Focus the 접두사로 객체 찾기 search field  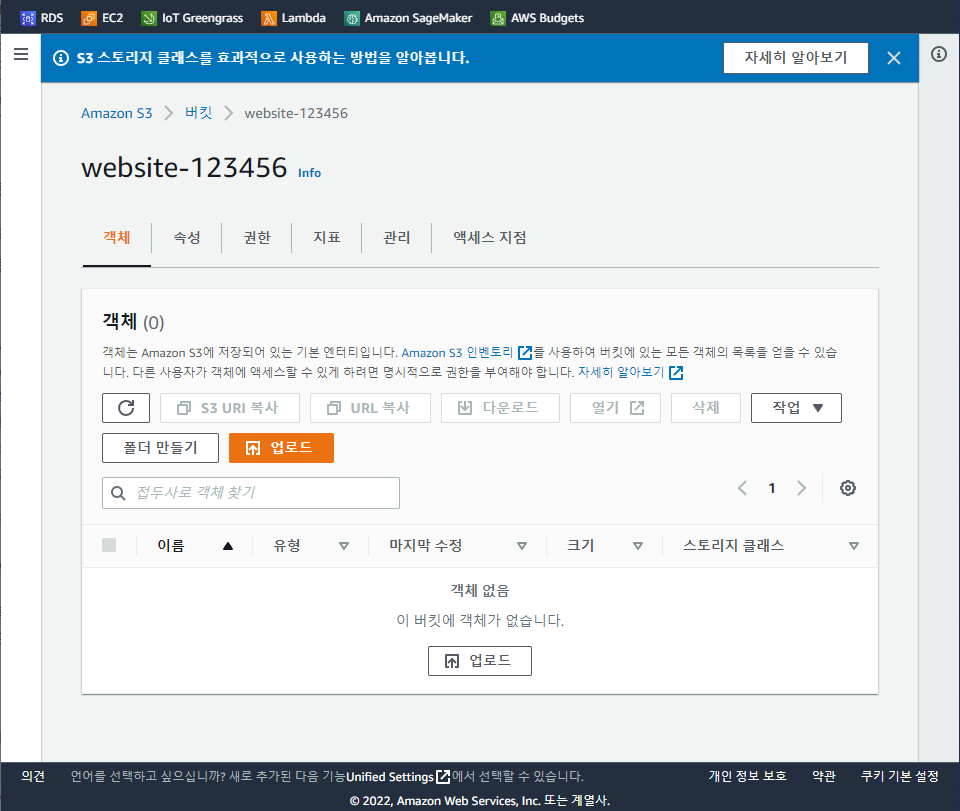click(251, 493)
